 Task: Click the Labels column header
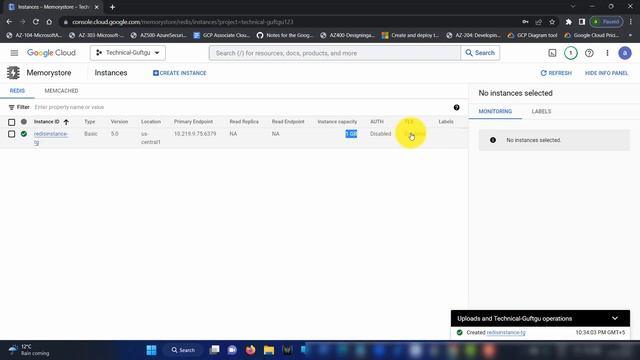coord(446,122)
